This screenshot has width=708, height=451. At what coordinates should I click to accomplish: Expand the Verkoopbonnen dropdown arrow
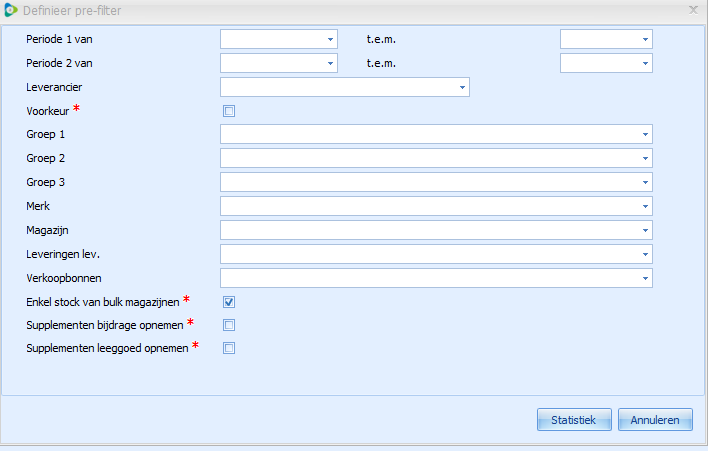coord(645,278)
